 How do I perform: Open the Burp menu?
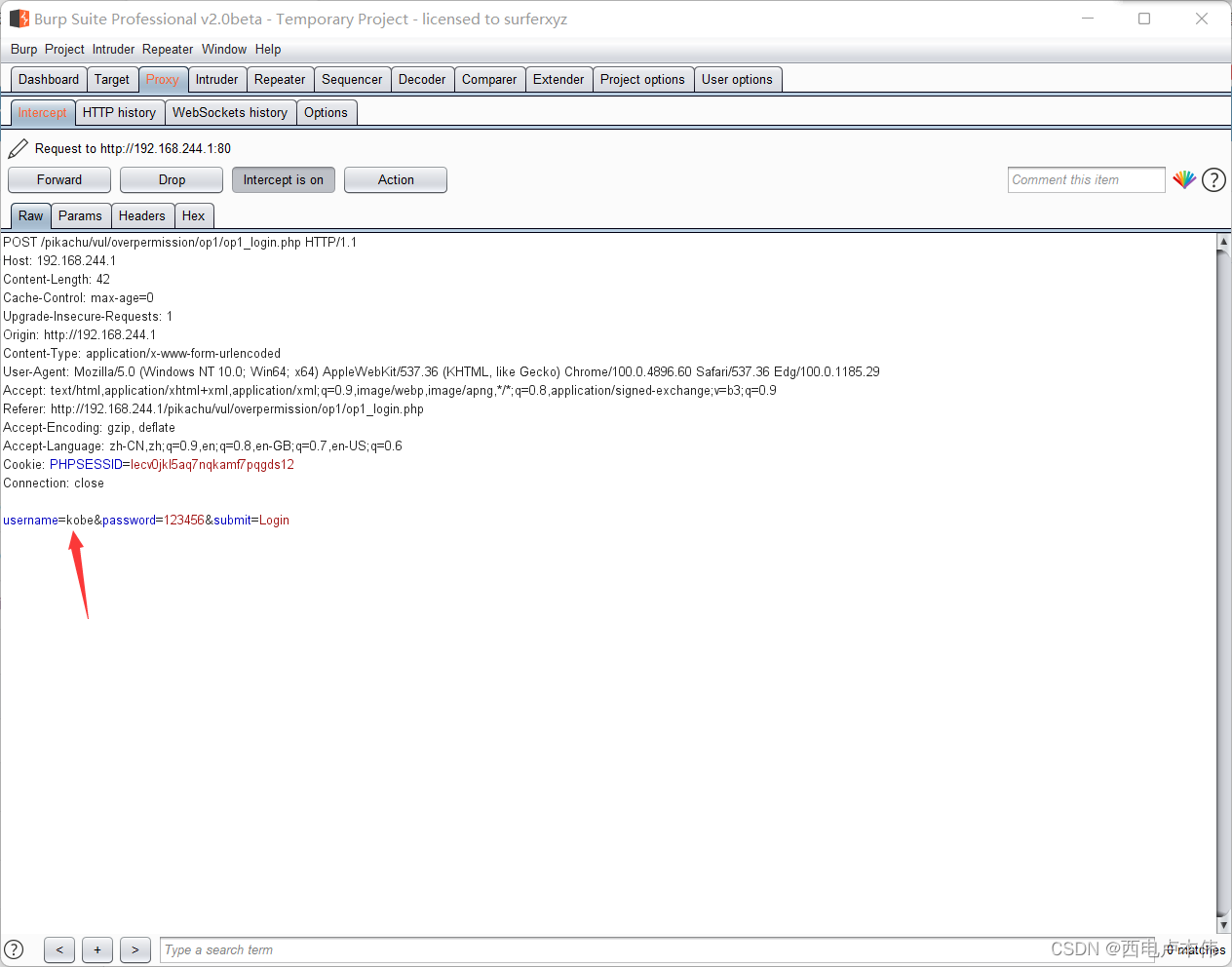23,49
